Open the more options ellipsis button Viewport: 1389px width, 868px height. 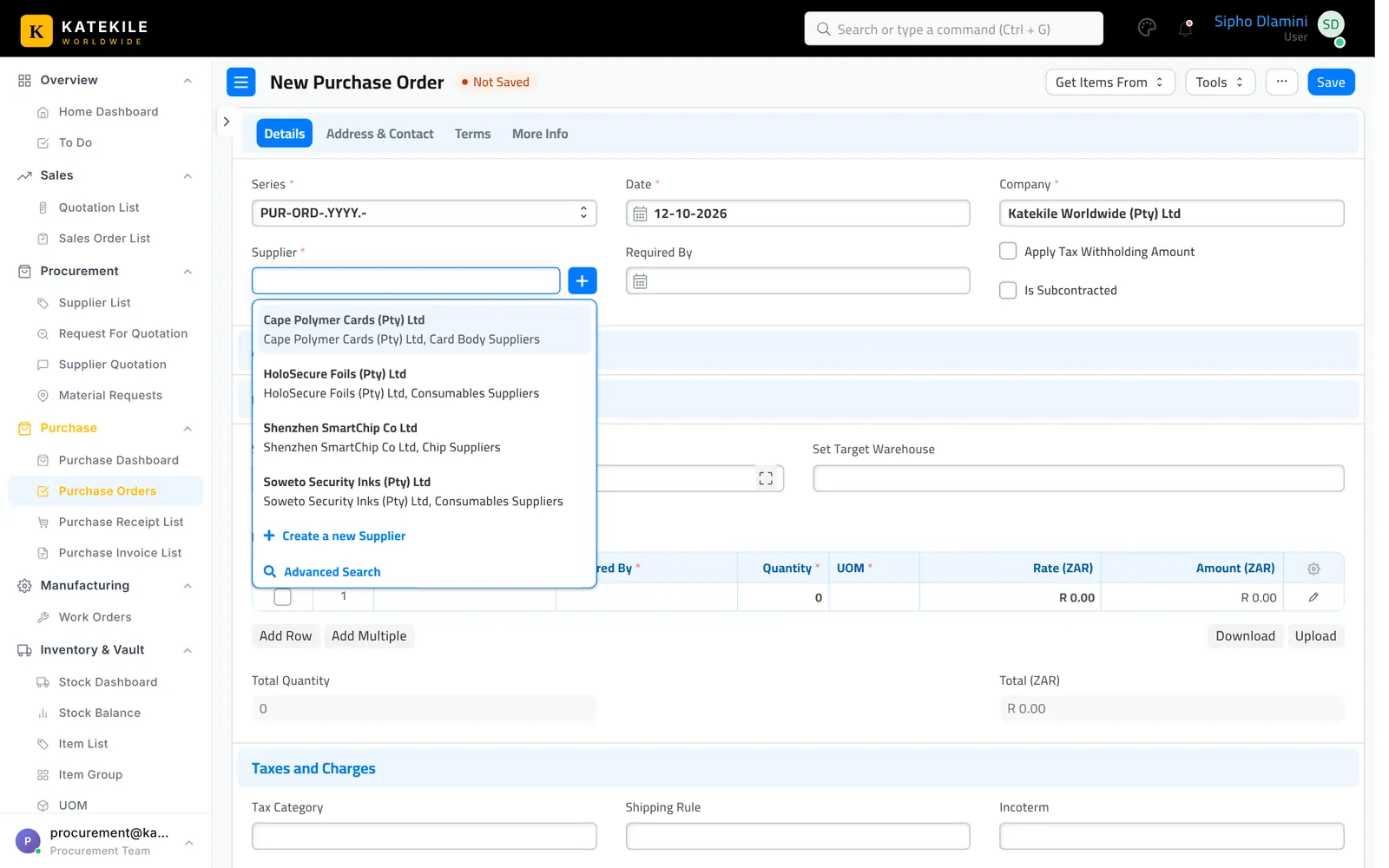click(x=1281, y=82)
